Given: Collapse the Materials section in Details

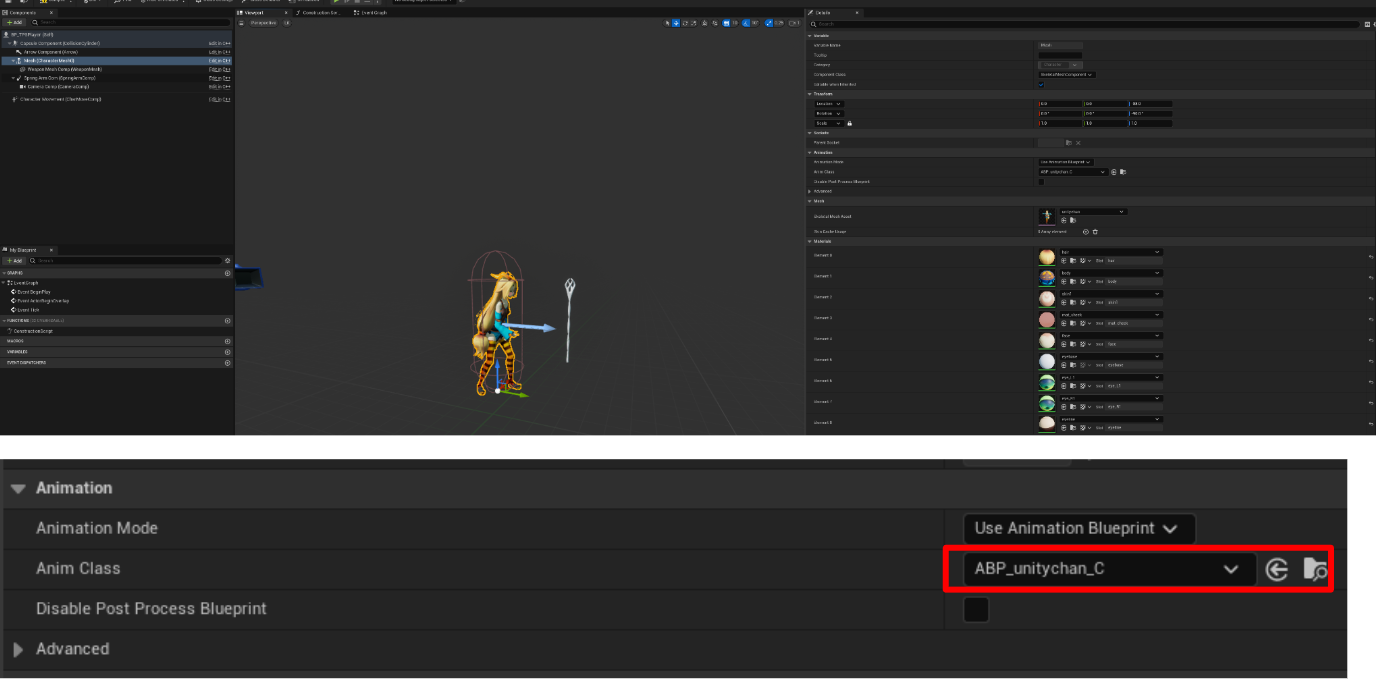Looking at the screenshot, I should pyautogui.click(x=810, y=241).
